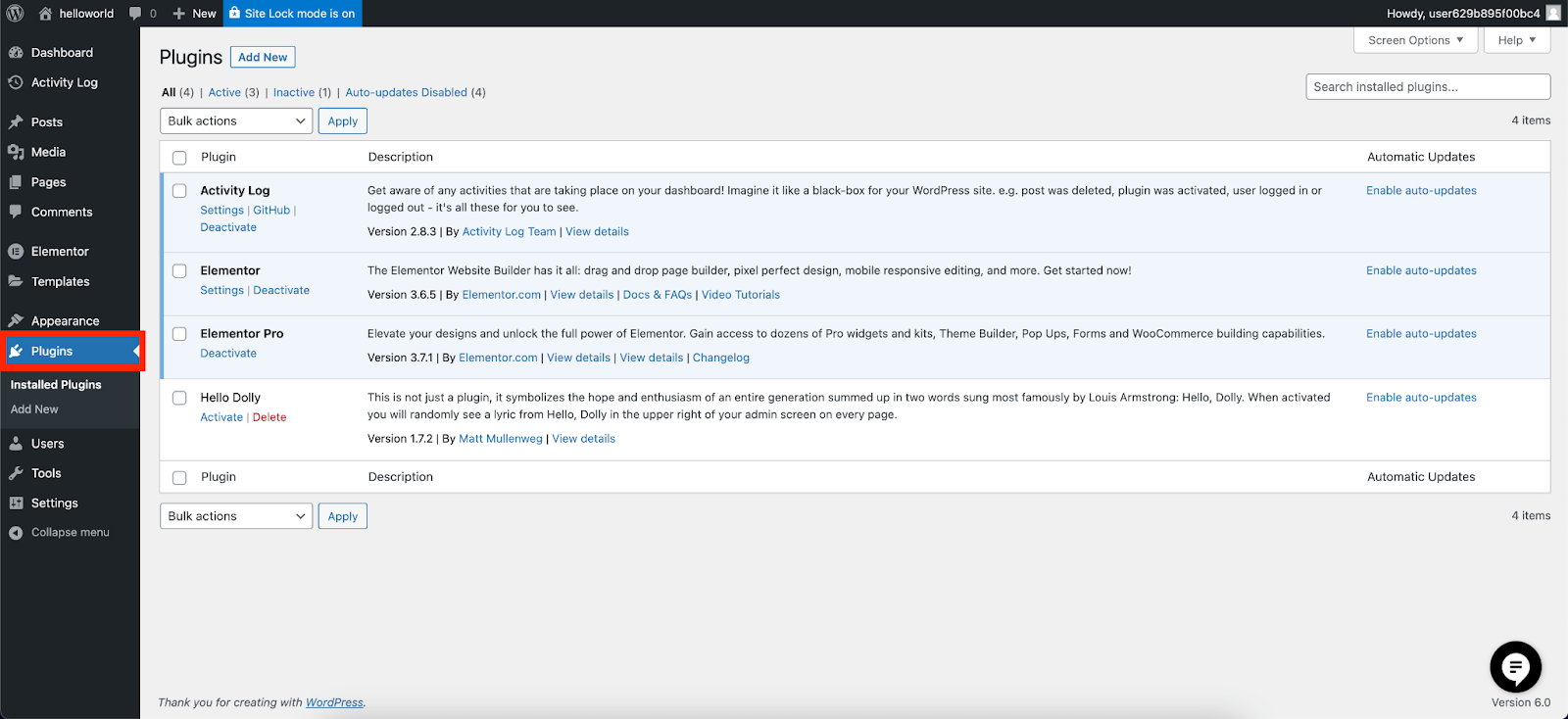The image size is (1568, 719).
Task: Click the Users person icon in sidebar
Action: coord(16,444)
